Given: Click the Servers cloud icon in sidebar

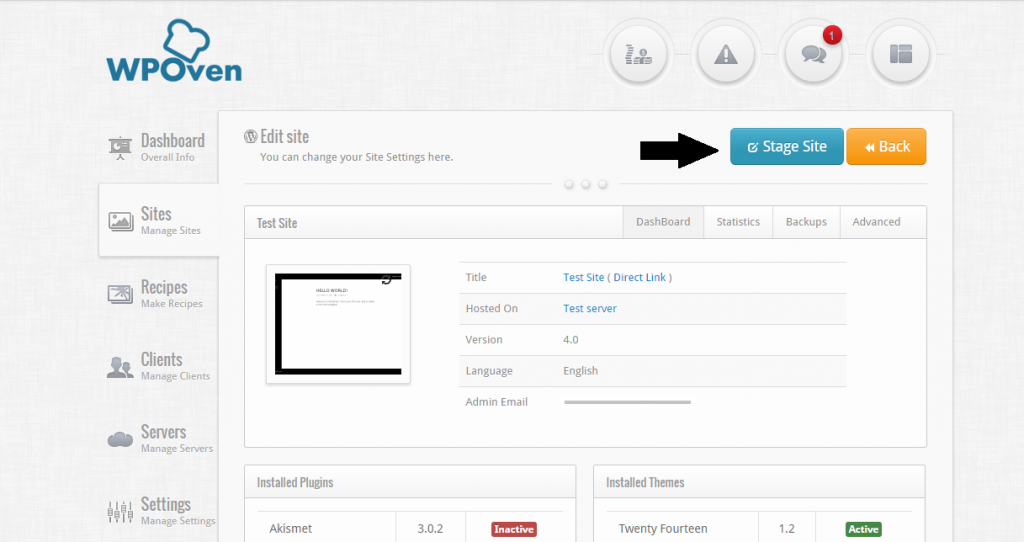Looking at the screenshot, I should [120, 439].
